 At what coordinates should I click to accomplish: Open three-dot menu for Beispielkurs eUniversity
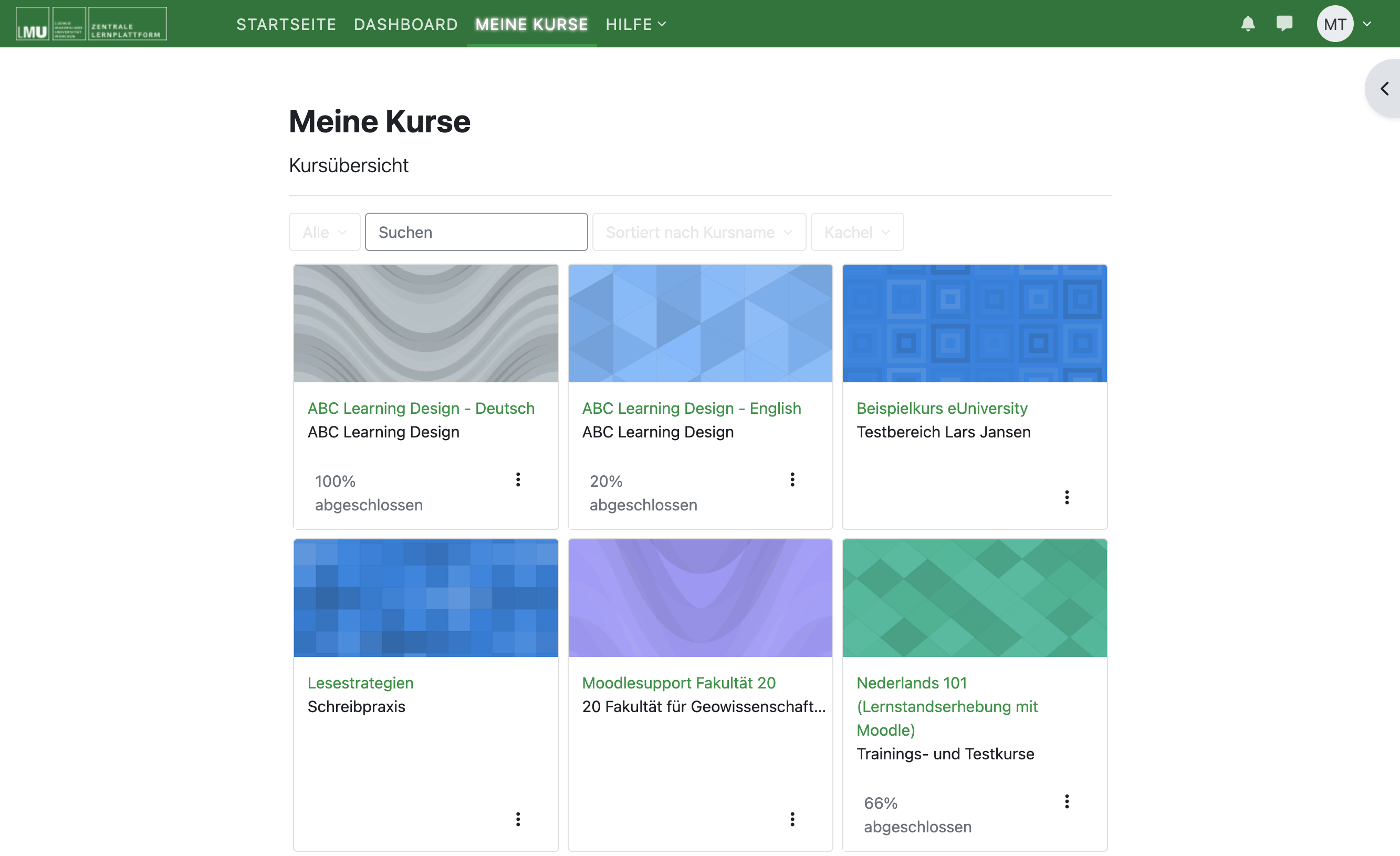(1067, 497)
